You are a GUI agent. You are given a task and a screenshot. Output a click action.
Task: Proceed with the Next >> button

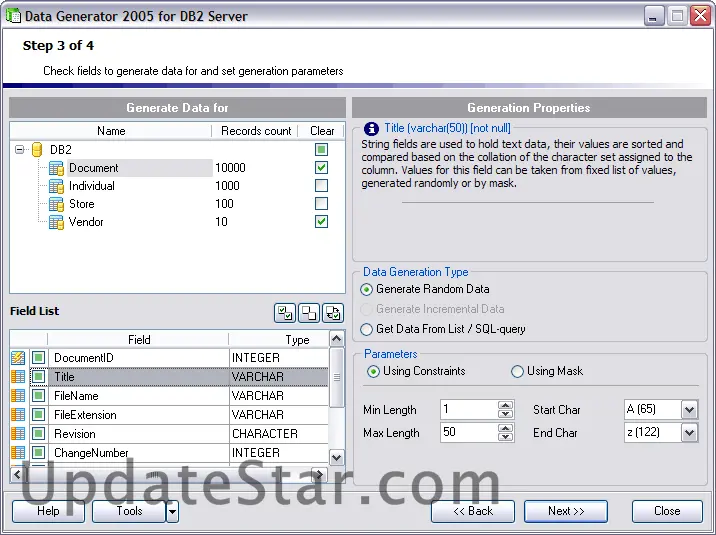[x=566, y=511]
